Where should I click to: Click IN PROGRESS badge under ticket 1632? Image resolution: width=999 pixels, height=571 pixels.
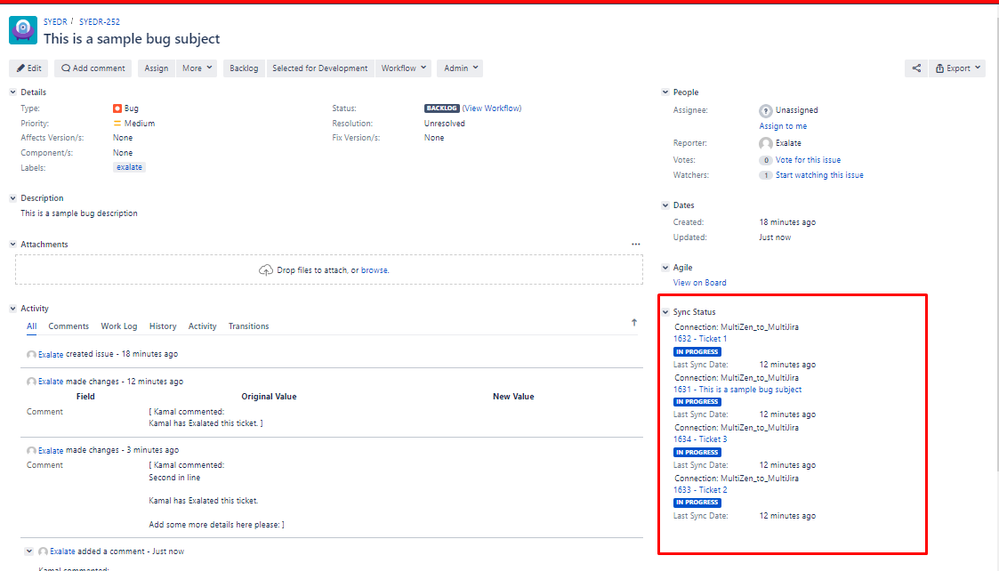coord(697,352)
